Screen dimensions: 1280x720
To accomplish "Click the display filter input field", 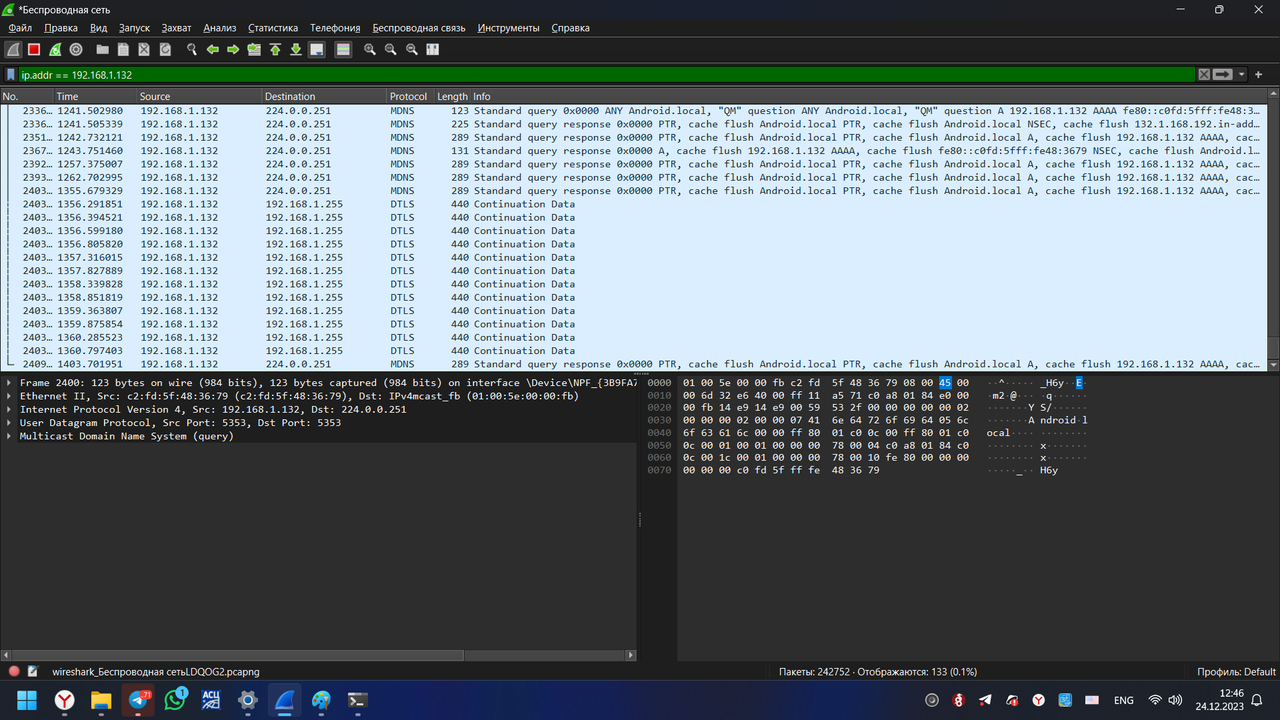I will pos(607,74).
